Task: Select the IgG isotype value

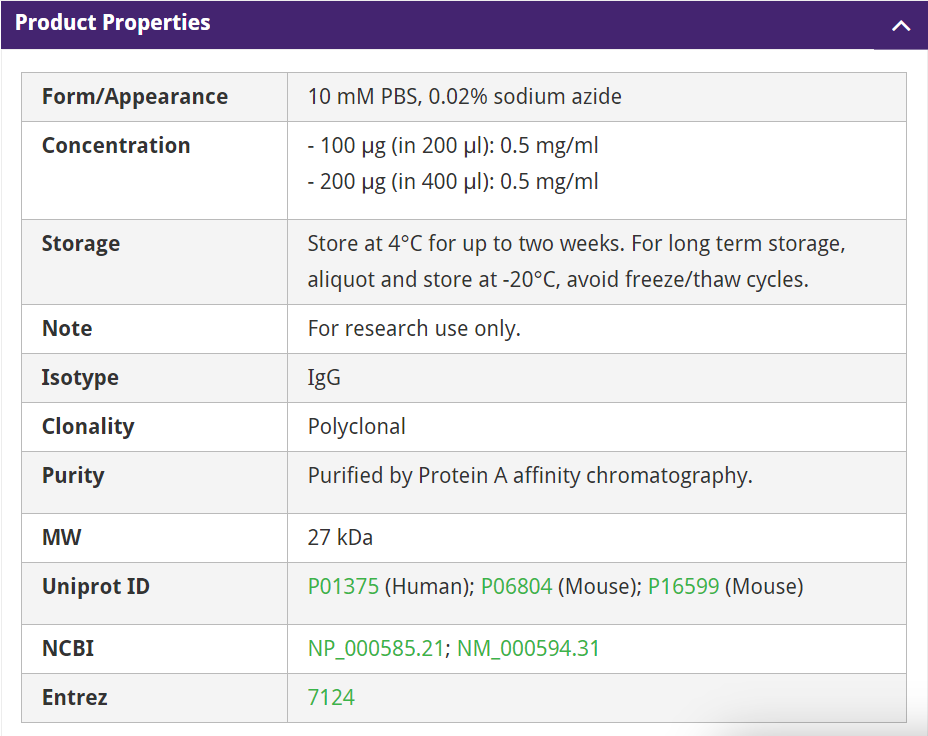Action: (x=324, y=377)
